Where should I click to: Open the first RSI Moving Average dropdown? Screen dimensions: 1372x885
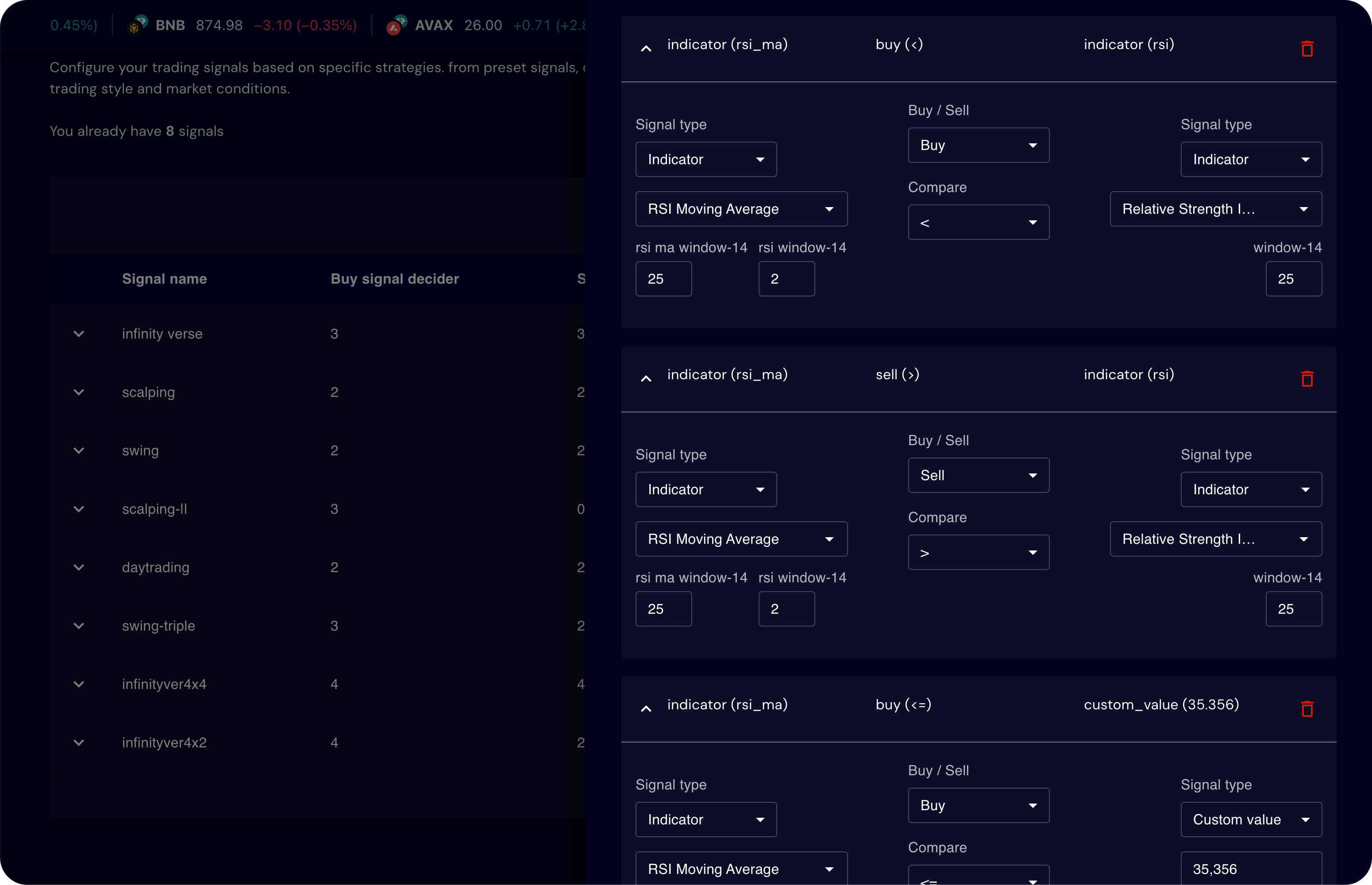coord(740,209)
